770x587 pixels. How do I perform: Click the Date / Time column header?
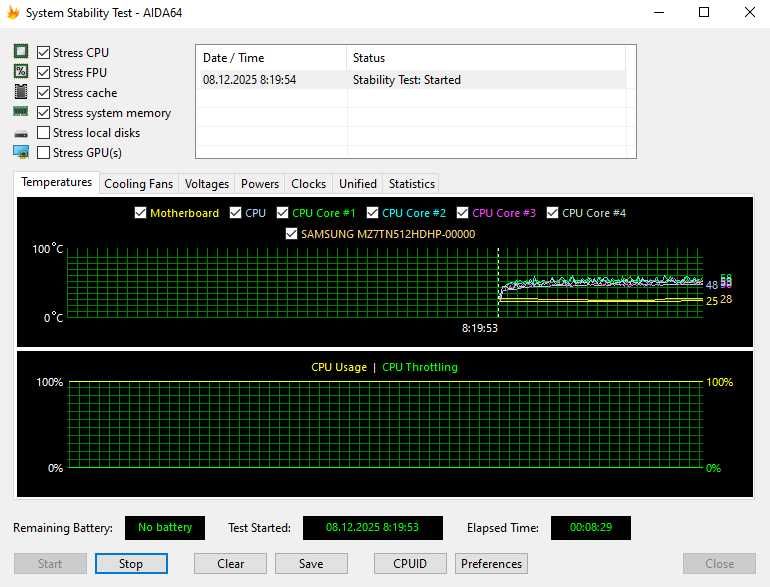[x=271, y=58]
